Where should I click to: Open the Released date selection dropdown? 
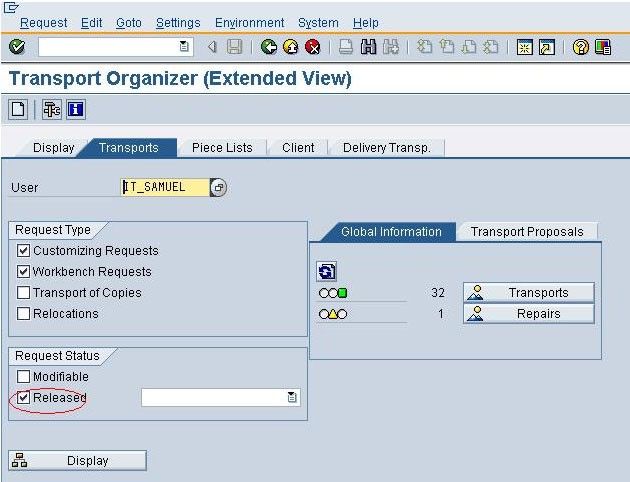[292, 397]
